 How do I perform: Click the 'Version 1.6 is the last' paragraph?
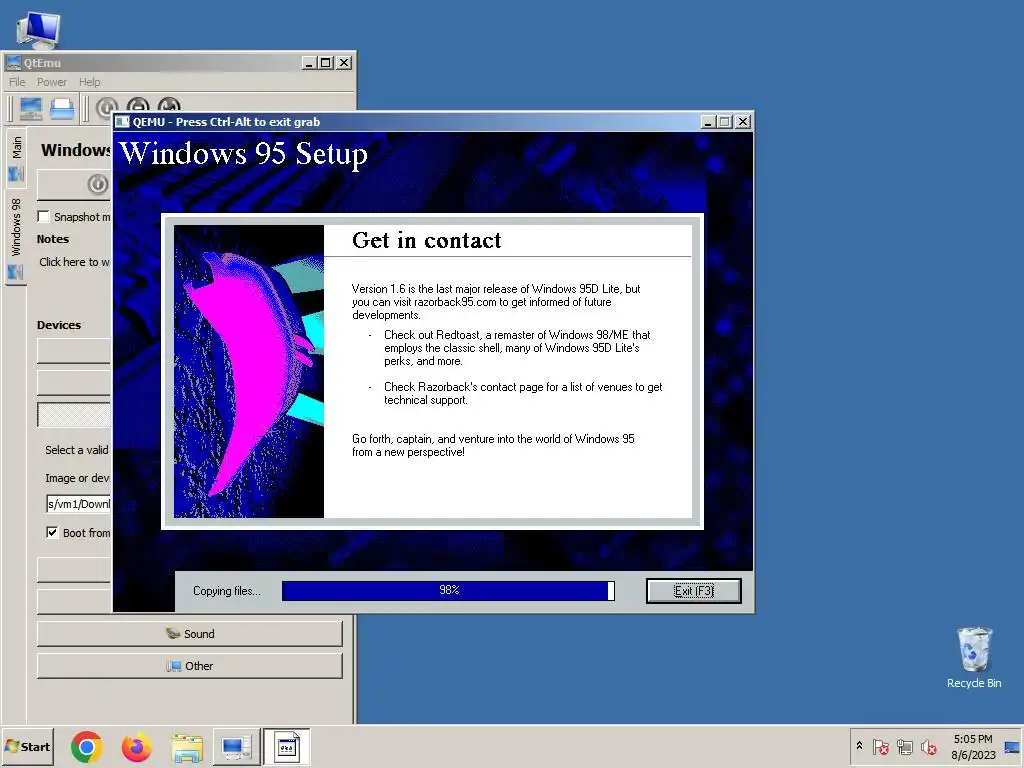pyautogui.click(x=496, y=302)
